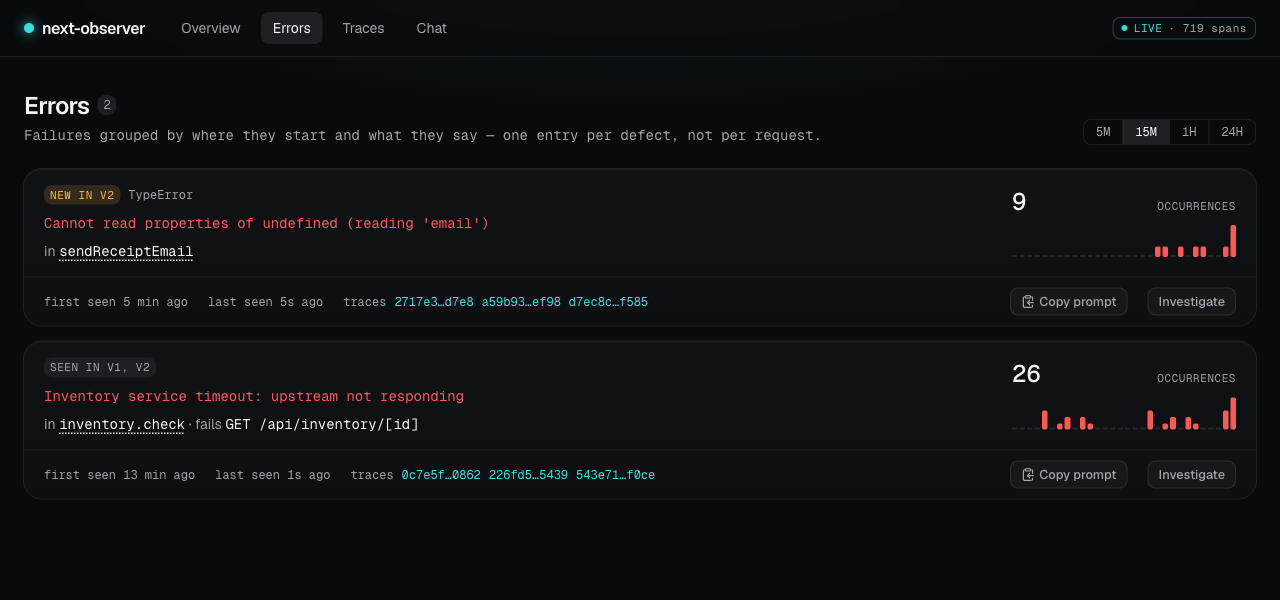Copy prompt for the Inventory timeout entry
Screen dimensions: 1280x600
point(1069,475)
